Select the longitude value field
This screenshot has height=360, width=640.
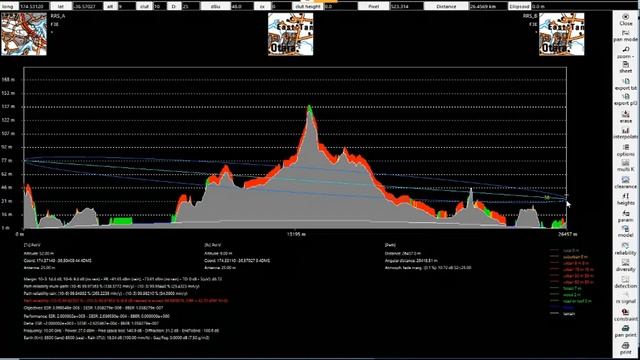pyautogui.click(x=34, y=7)
